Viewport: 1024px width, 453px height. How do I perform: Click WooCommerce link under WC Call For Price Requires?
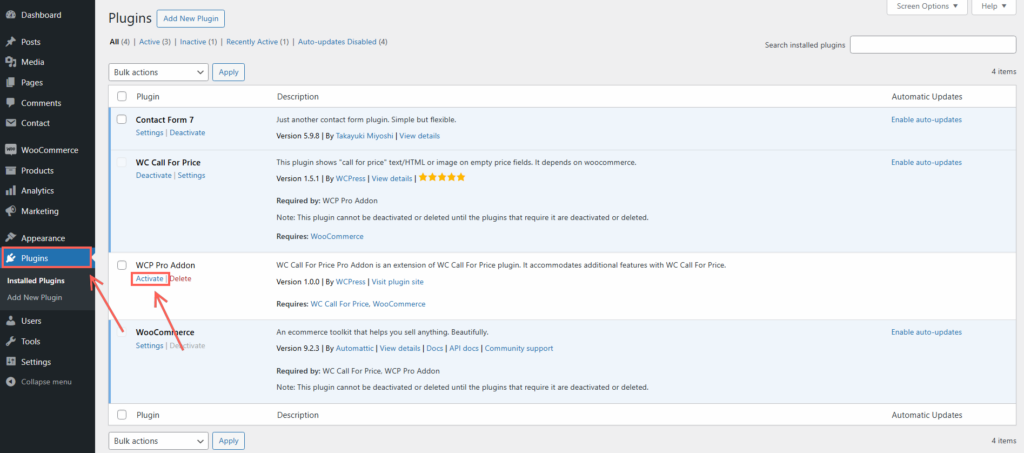(x=337, y=236)
